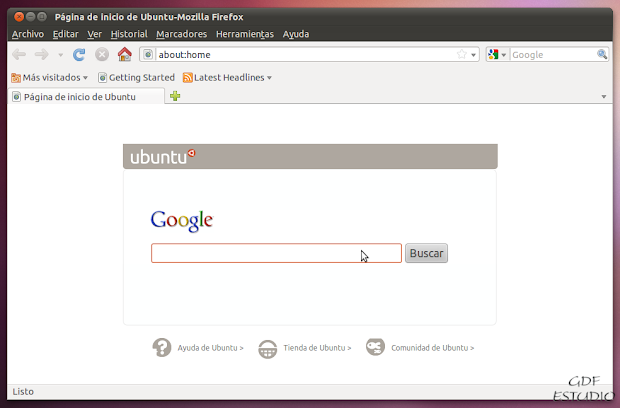Click the Listo status bar text

tap(23, 391)
